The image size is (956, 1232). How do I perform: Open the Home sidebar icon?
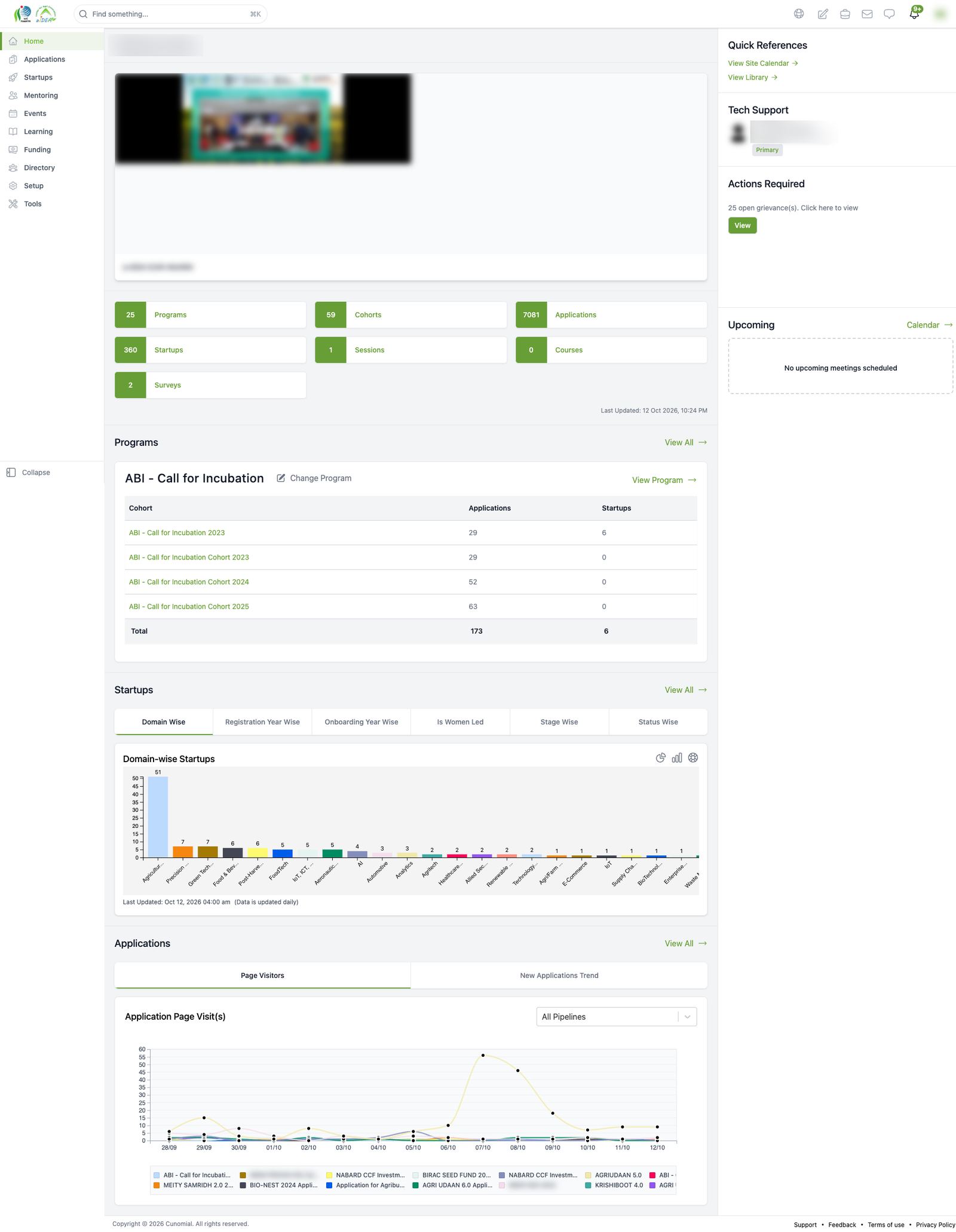click(13, 41)
